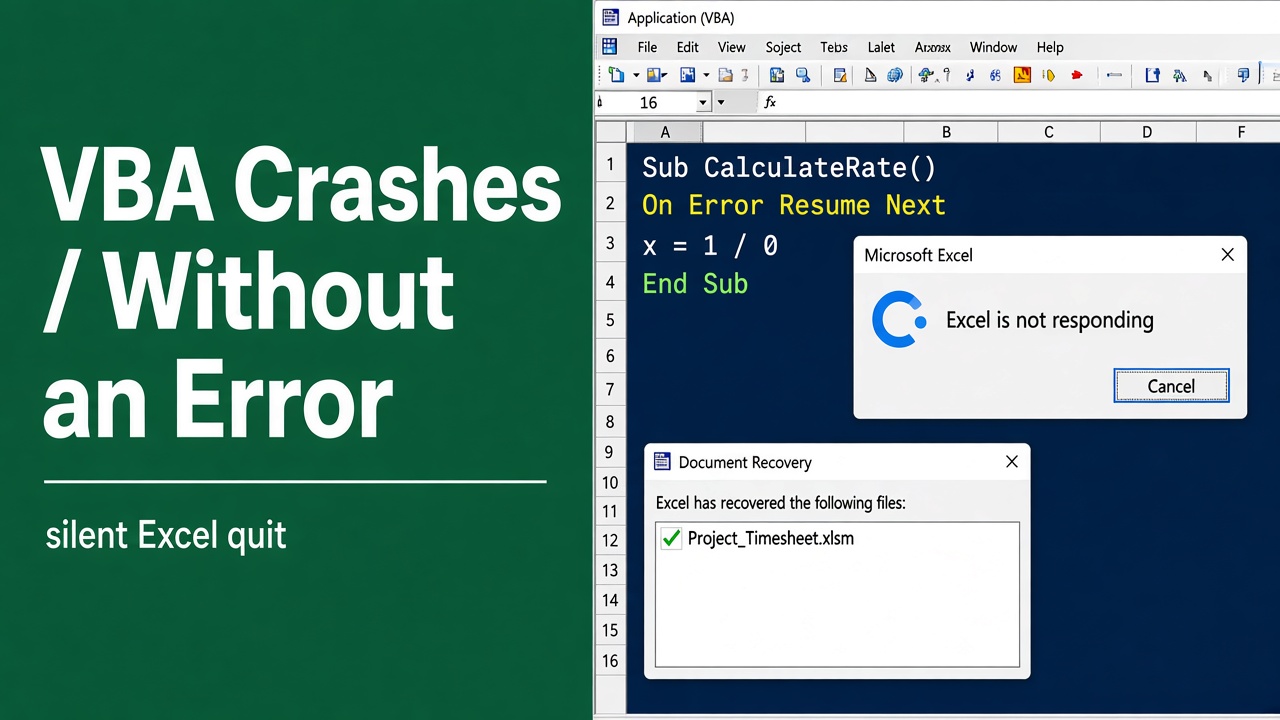Select column A header

tap(665, 132)
